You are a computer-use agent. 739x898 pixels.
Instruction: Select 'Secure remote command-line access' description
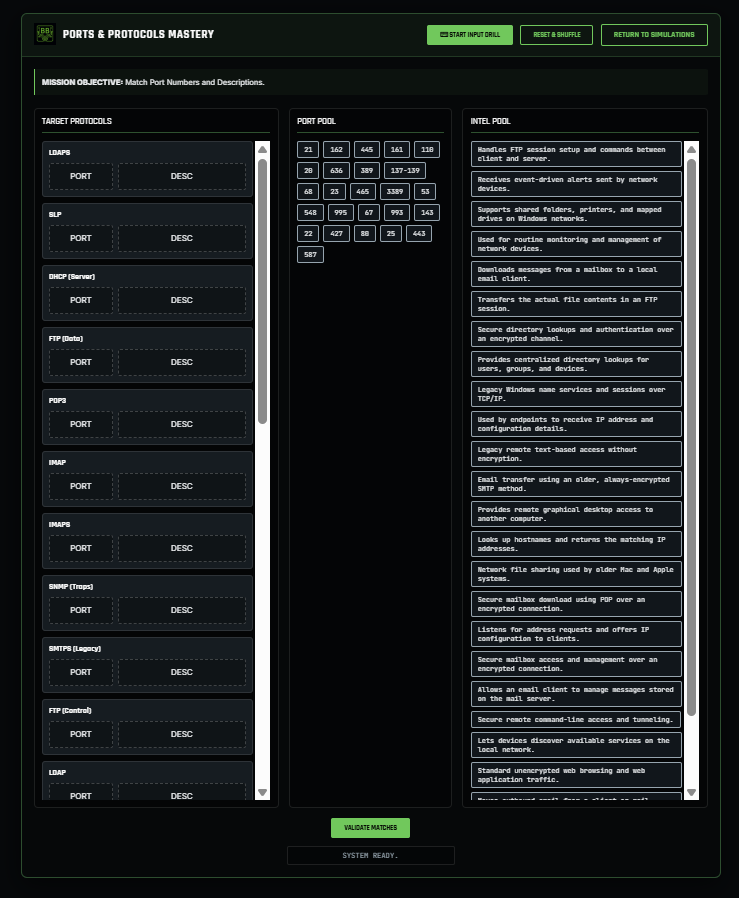576,720
